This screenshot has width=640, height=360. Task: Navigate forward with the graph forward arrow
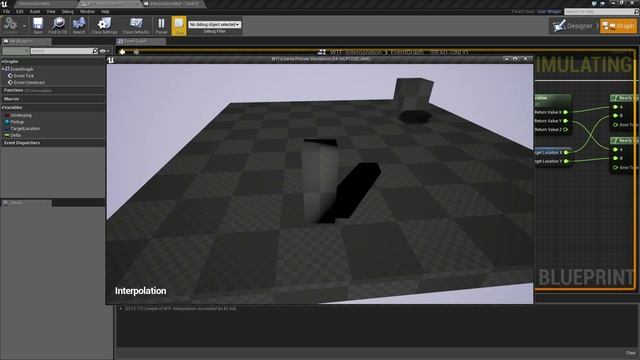click(136, 52)
